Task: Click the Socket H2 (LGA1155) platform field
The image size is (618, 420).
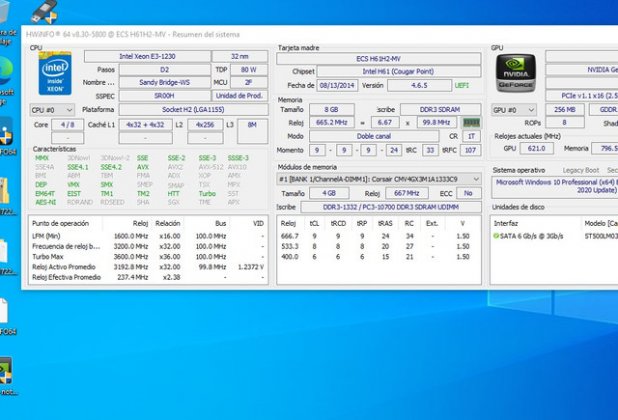Action: point(193,110)
